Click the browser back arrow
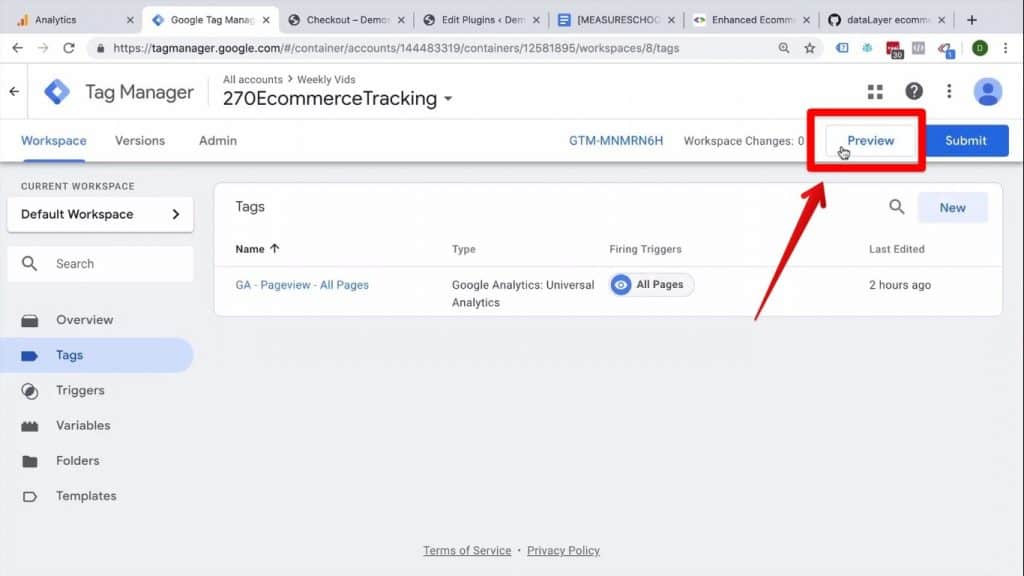The image size is (1024, 576). tap(18, 48)
